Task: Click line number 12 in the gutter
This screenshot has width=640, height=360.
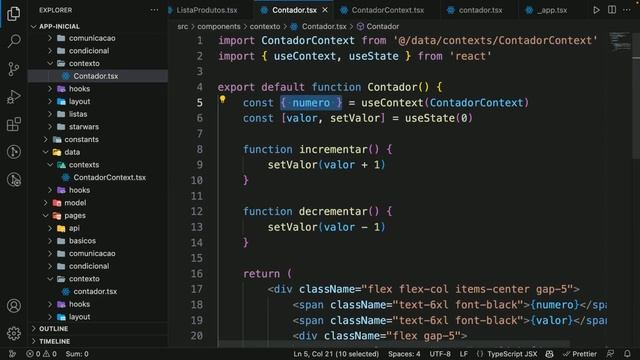Action: click(196, 211)
